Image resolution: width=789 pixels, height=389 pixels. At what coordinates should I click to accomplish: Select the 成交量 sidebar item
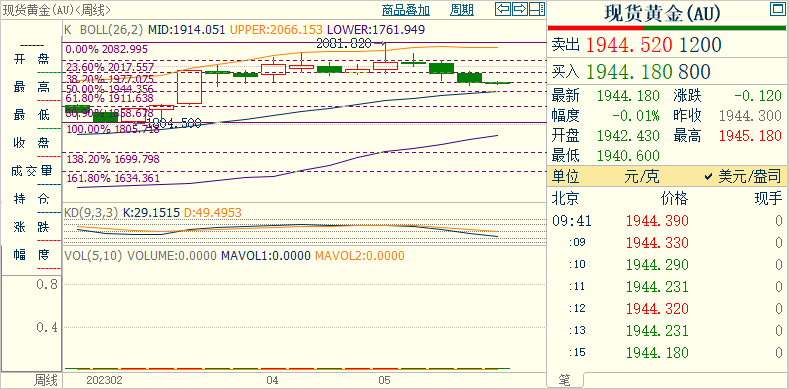(32, 171)
